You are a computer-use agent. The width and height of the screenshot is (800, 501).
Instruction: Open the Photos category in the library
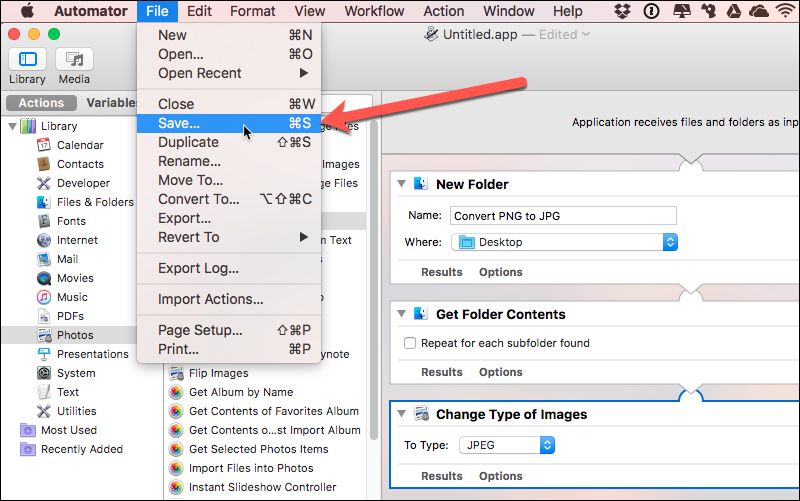[75, 335]
